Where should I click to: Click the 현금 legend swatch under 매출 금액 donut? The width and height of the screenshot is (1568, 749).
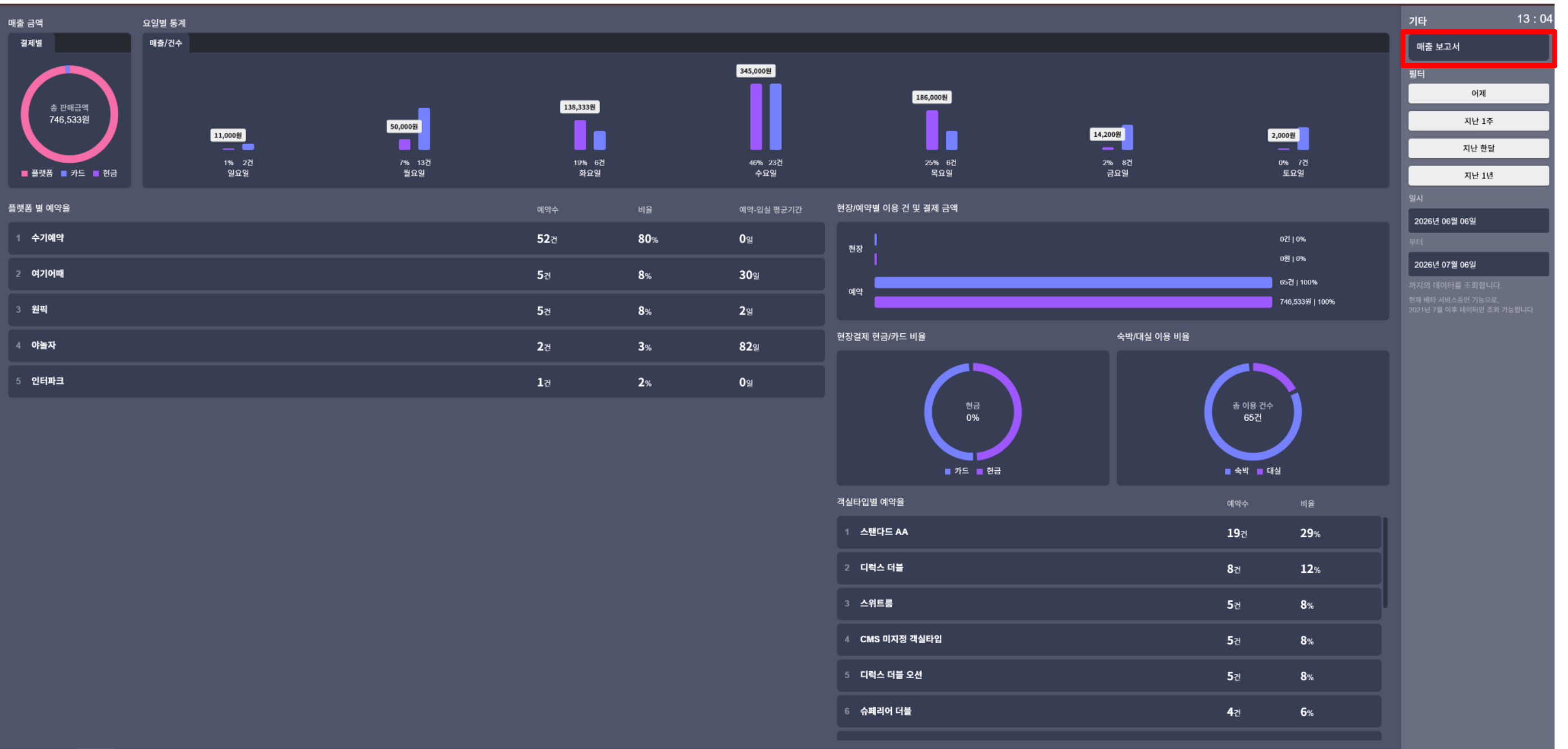(96, 173)
